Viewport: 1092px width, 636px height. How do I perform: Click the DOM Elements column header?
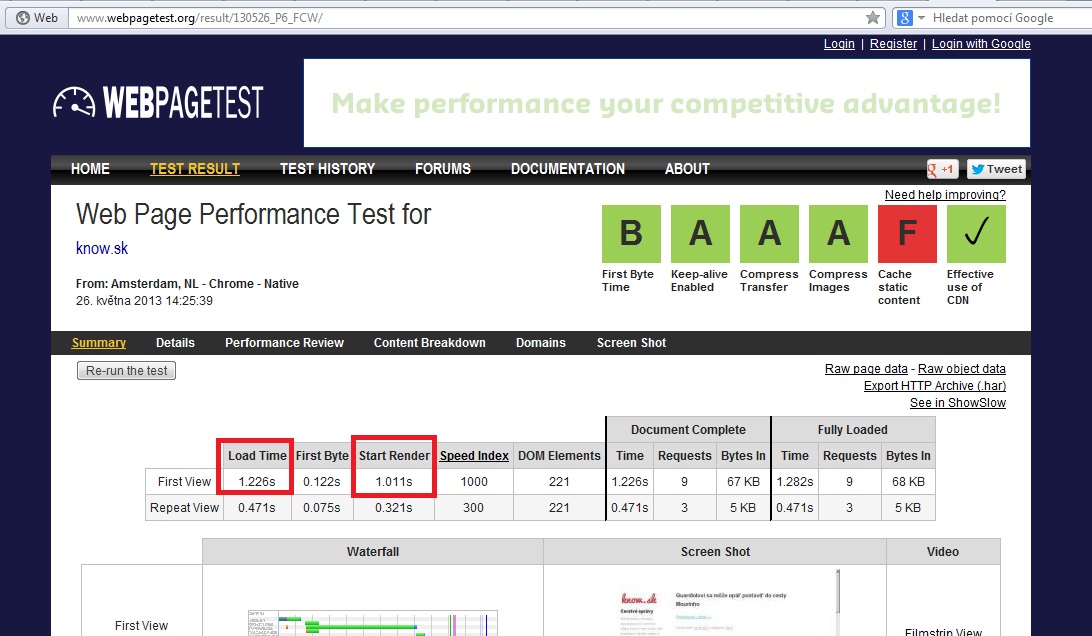pyautogui.click(x=559, y=456)
